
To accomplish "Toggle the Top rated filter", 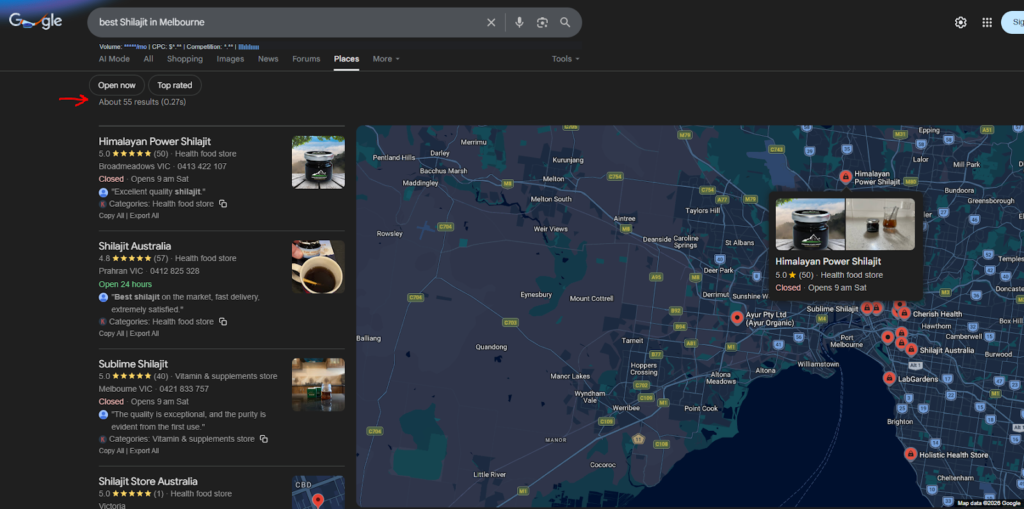I will pos(174,85).
